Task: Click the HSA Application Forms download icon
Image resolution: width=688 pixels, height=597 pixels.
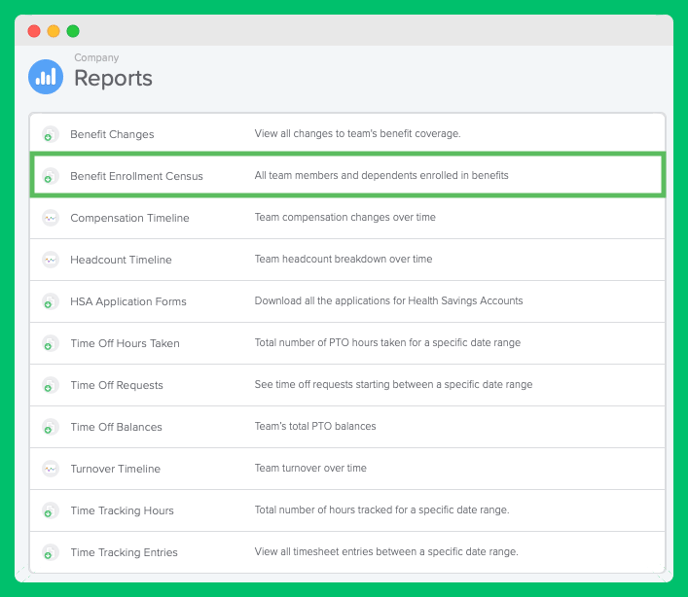Action: click(x=50, y=301)
